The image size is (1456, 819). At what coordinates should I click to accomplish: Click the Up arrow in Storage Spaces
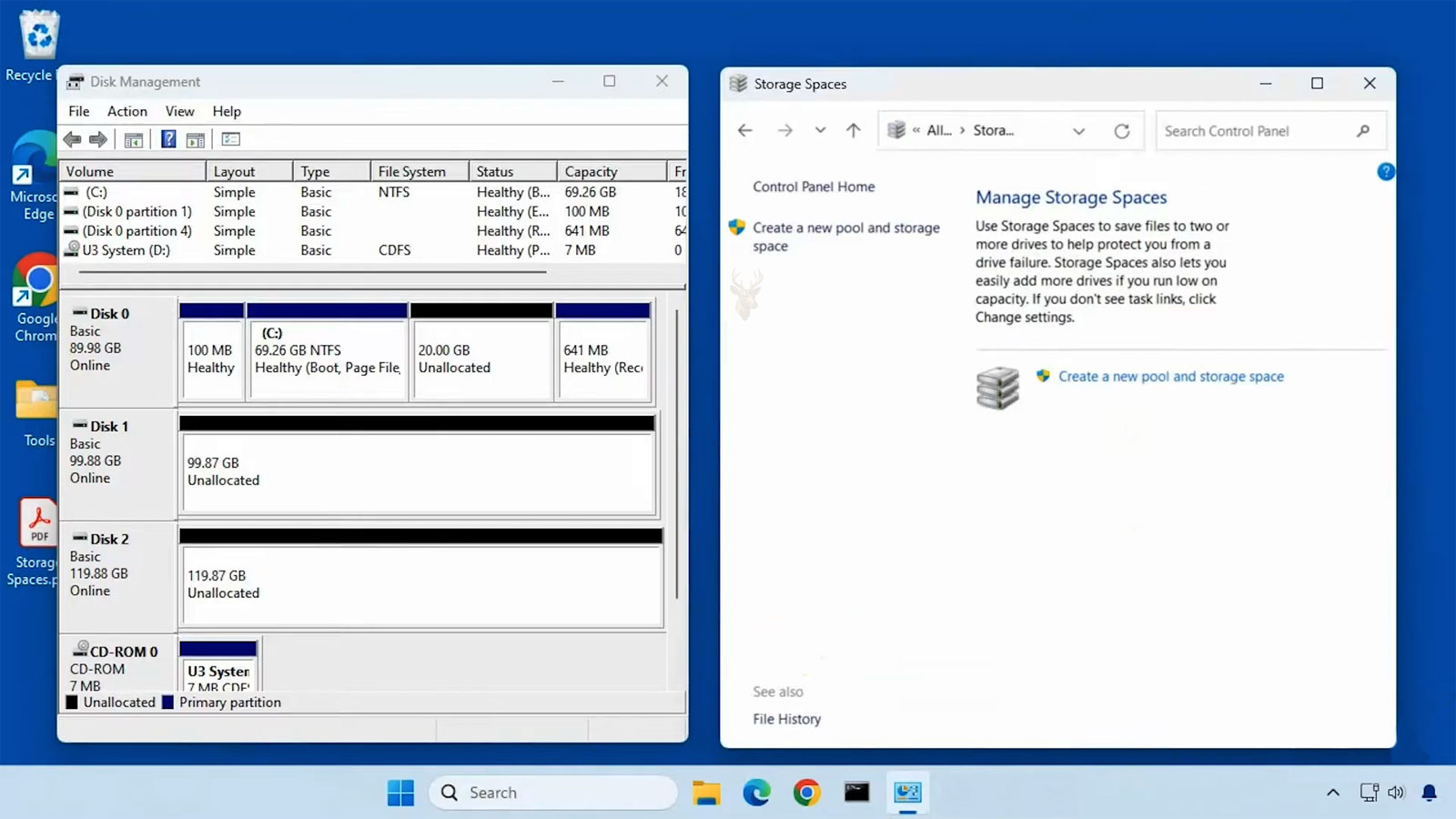853,130
